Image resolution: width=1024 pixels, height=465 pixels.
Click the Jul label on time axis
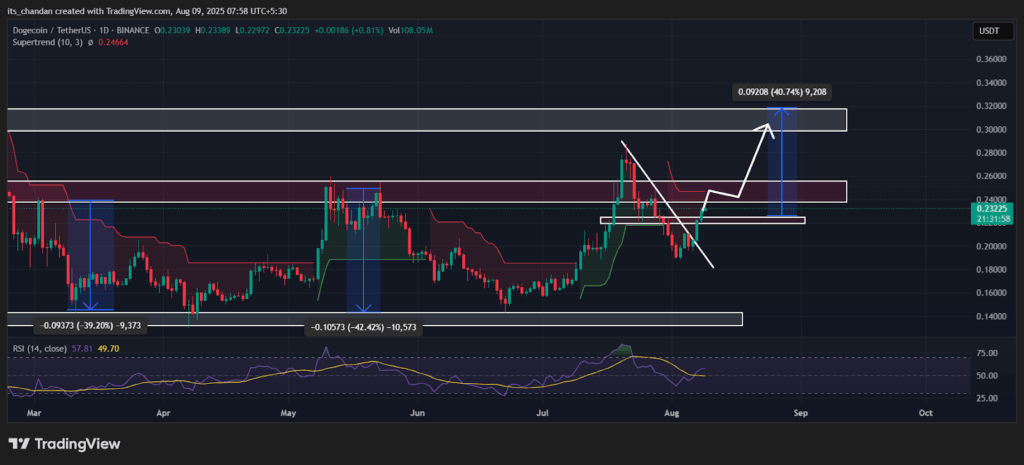coord(543,413)
